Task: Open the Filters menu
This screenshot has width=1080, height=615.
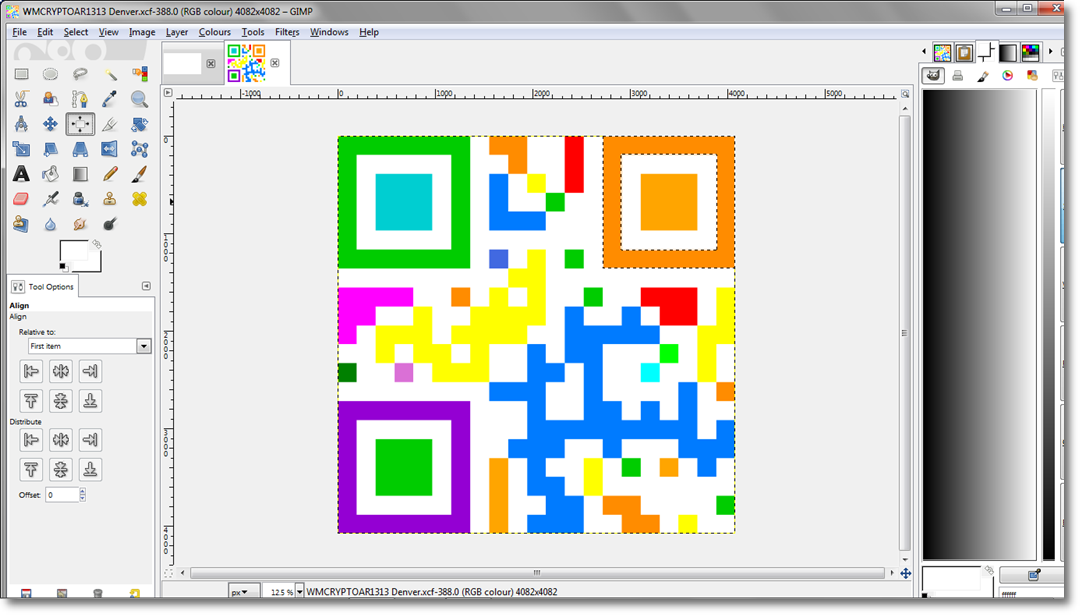Action: tap(287, 32)
